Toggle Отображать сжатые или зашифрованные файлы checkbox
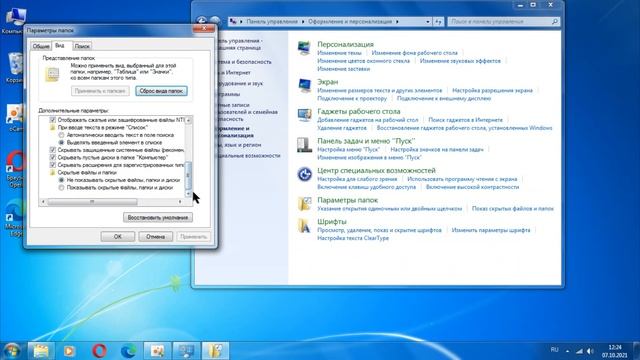Image resolution: width=640 pixels, height=360 pixels. pyautogui.click(x=53, y=120)
